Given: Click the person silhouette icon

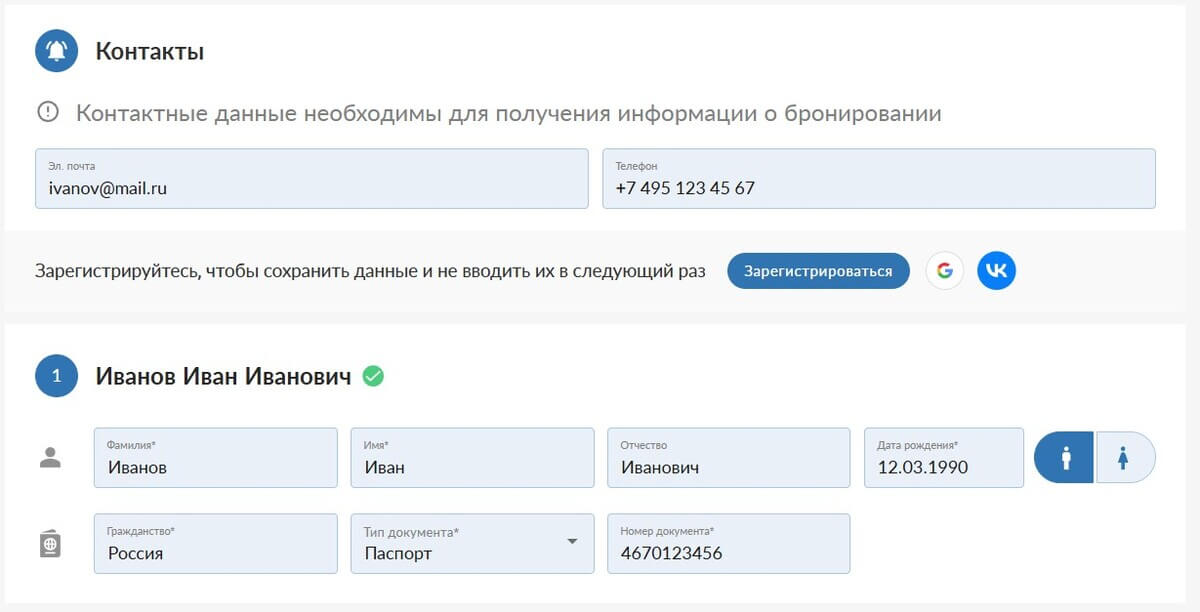Looking at the screenshot, I should click(x=50, y=458).
